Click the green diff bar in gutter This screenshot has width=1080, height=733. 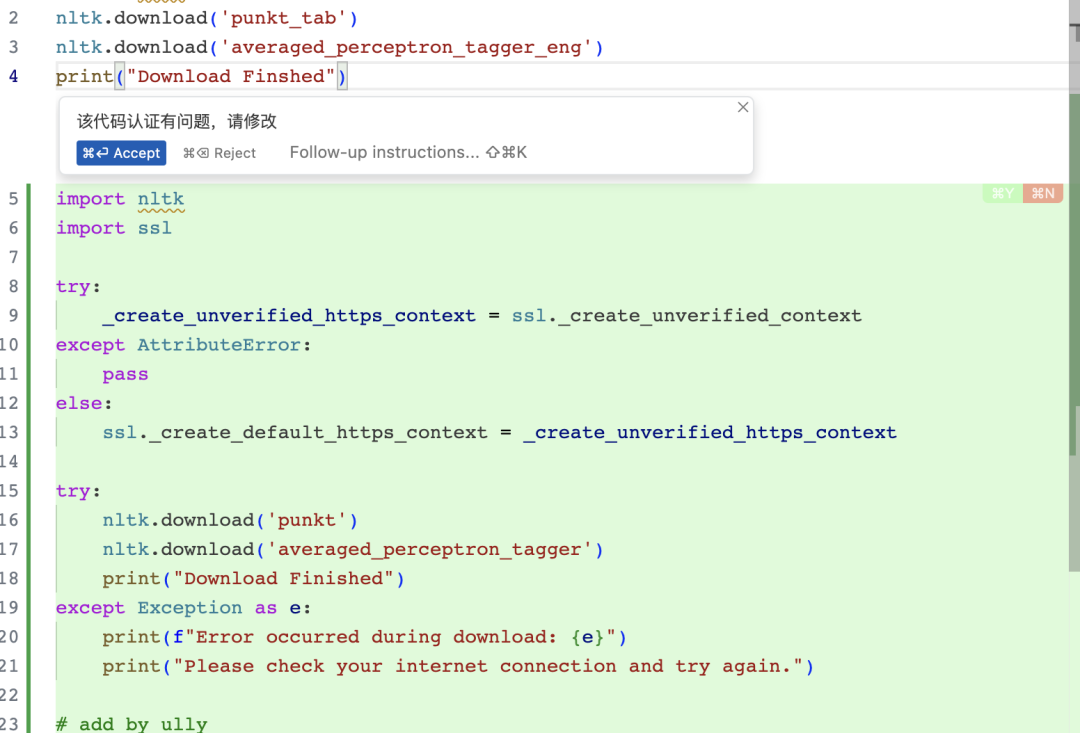(x=29, y=450)
